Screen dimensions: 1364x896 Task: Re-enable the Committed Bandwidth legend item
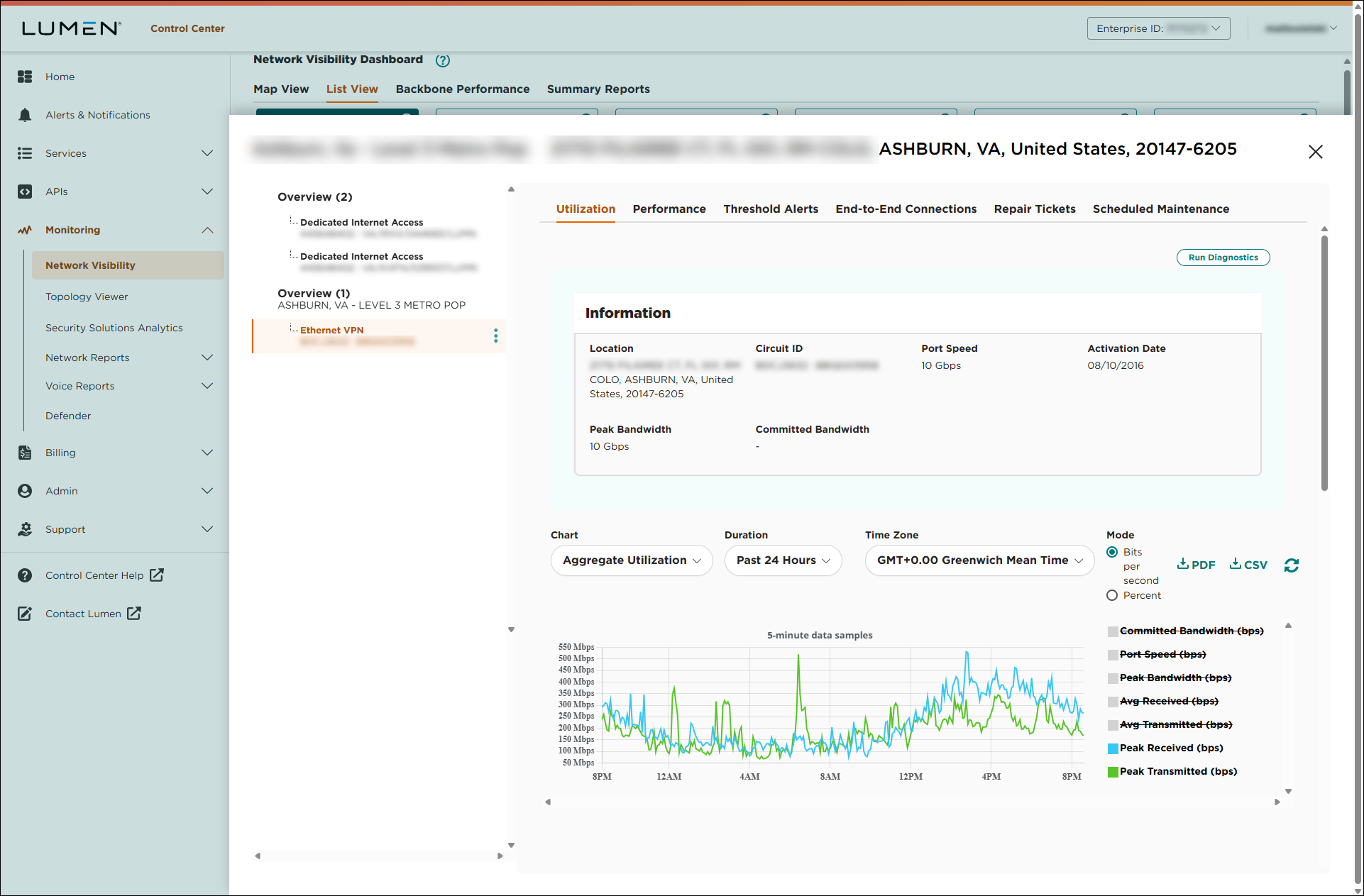click(x=1187, y=630)
